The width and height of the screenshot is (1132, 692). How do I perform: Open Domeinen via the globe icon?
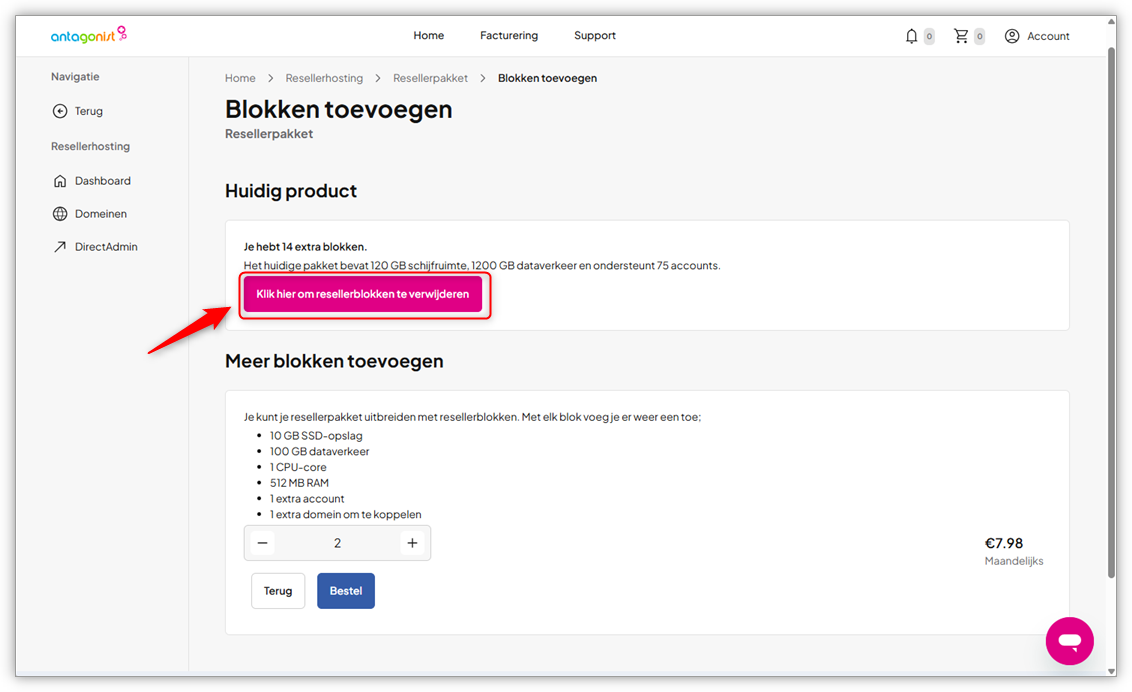click(x=61, y=213)
